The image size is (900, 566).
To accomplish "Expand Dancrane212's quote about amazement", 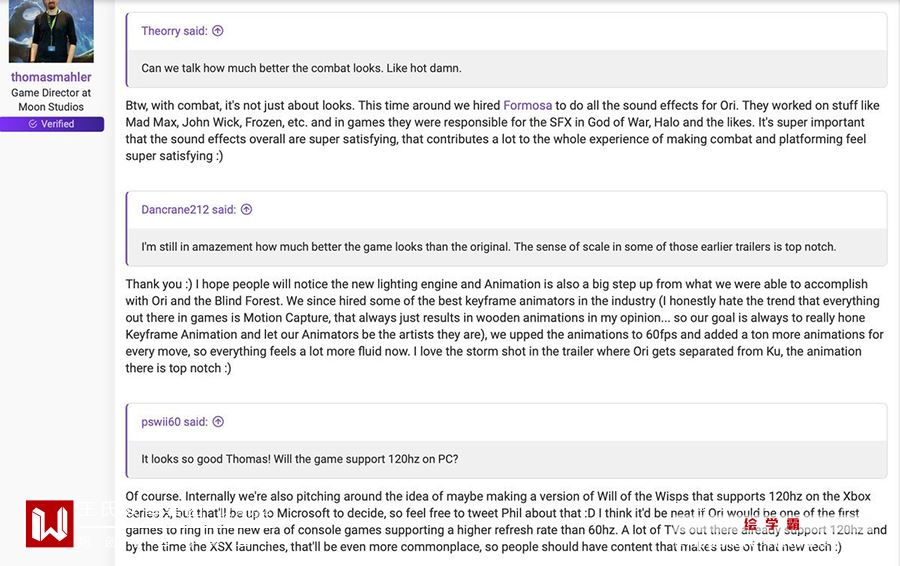I will 488,247.
